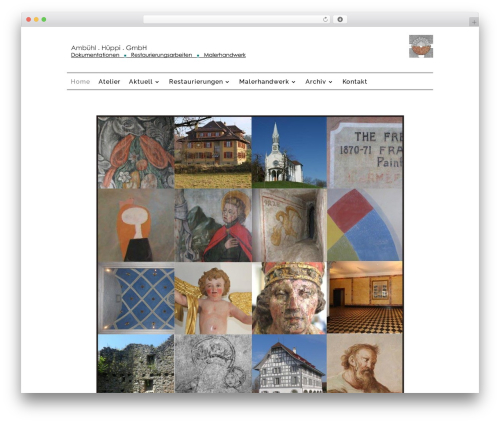The height and width of the screenshot is (423, 500).
Task: Open the stone castle ruin photo
Action: 136,364
